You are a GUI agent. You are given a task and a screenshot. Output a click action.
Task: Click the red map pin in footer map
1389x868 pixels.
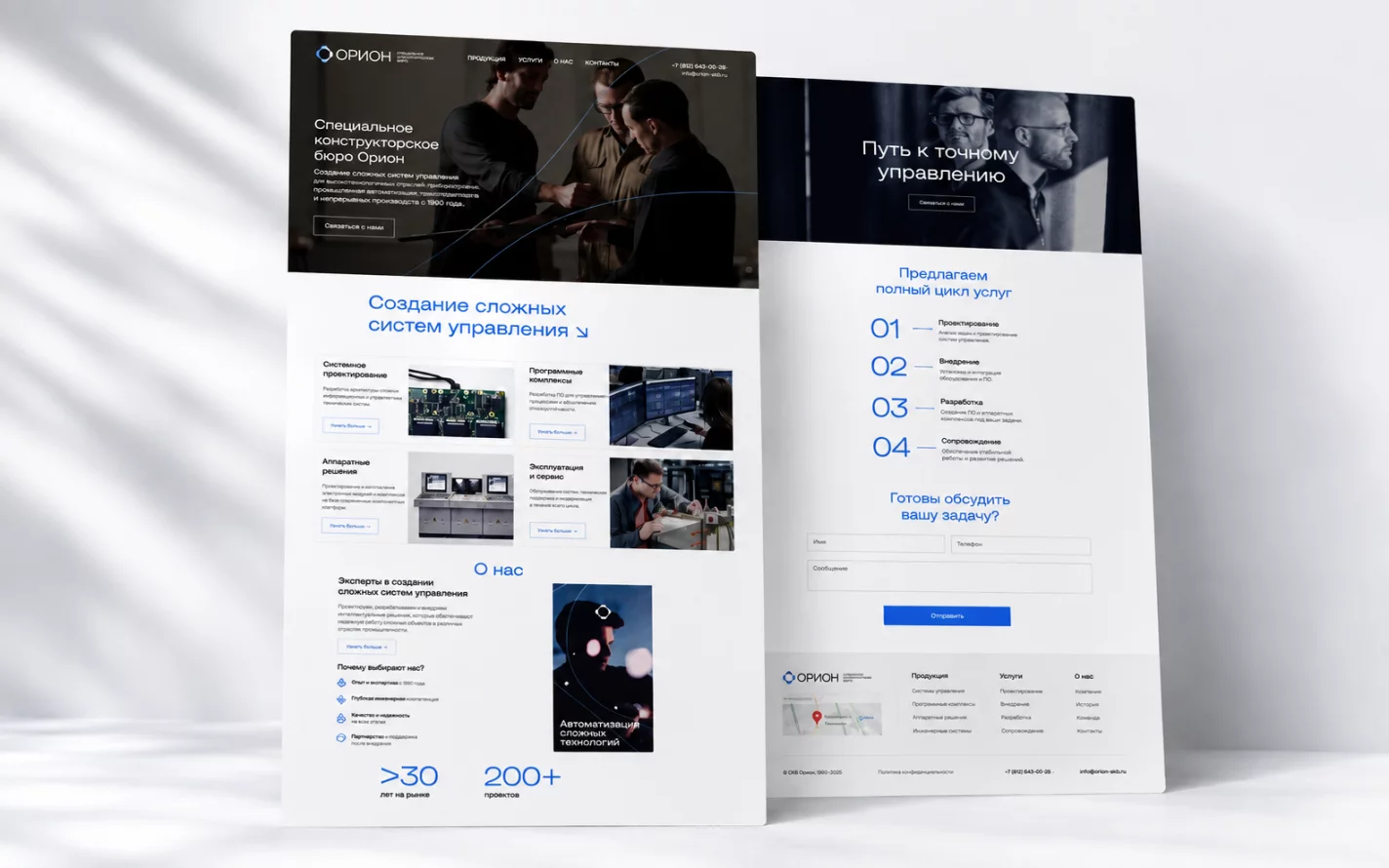pos(817,718)
